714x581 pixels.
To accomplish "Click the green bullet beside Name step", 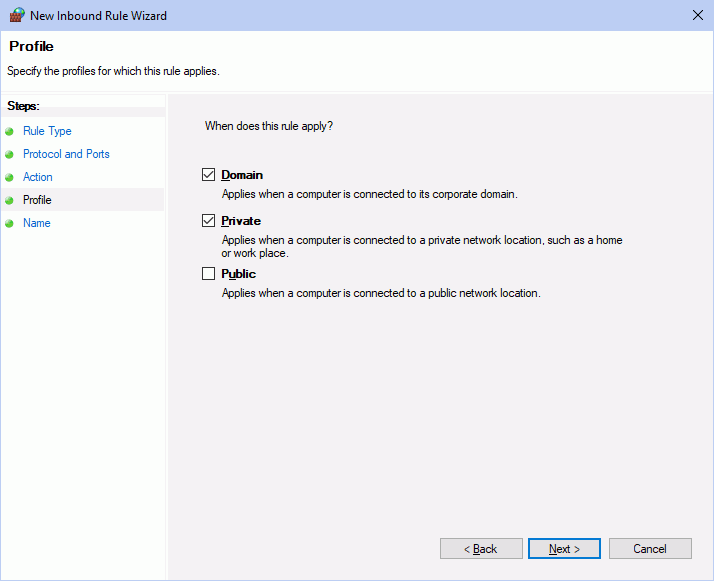I will tap(10, 223).
